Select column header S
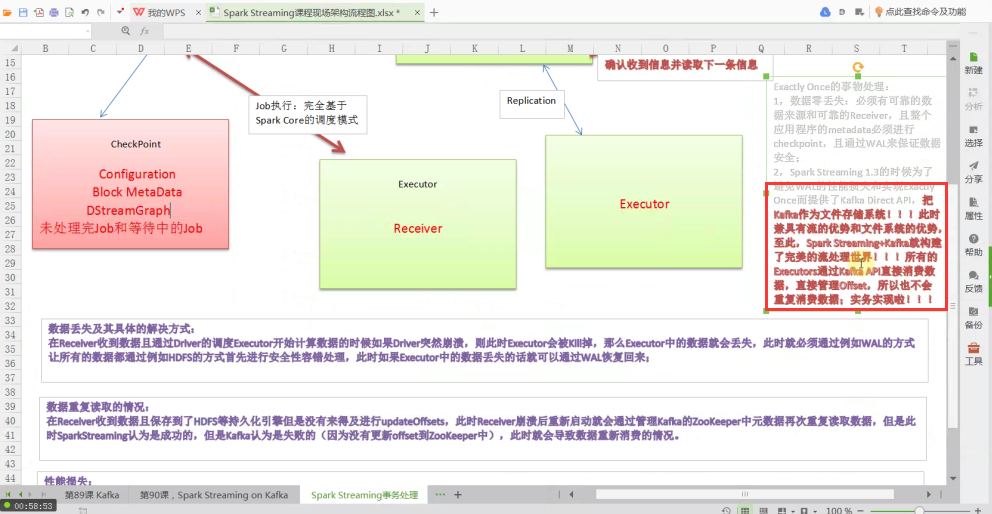992x514 pixels. point(856,48)
